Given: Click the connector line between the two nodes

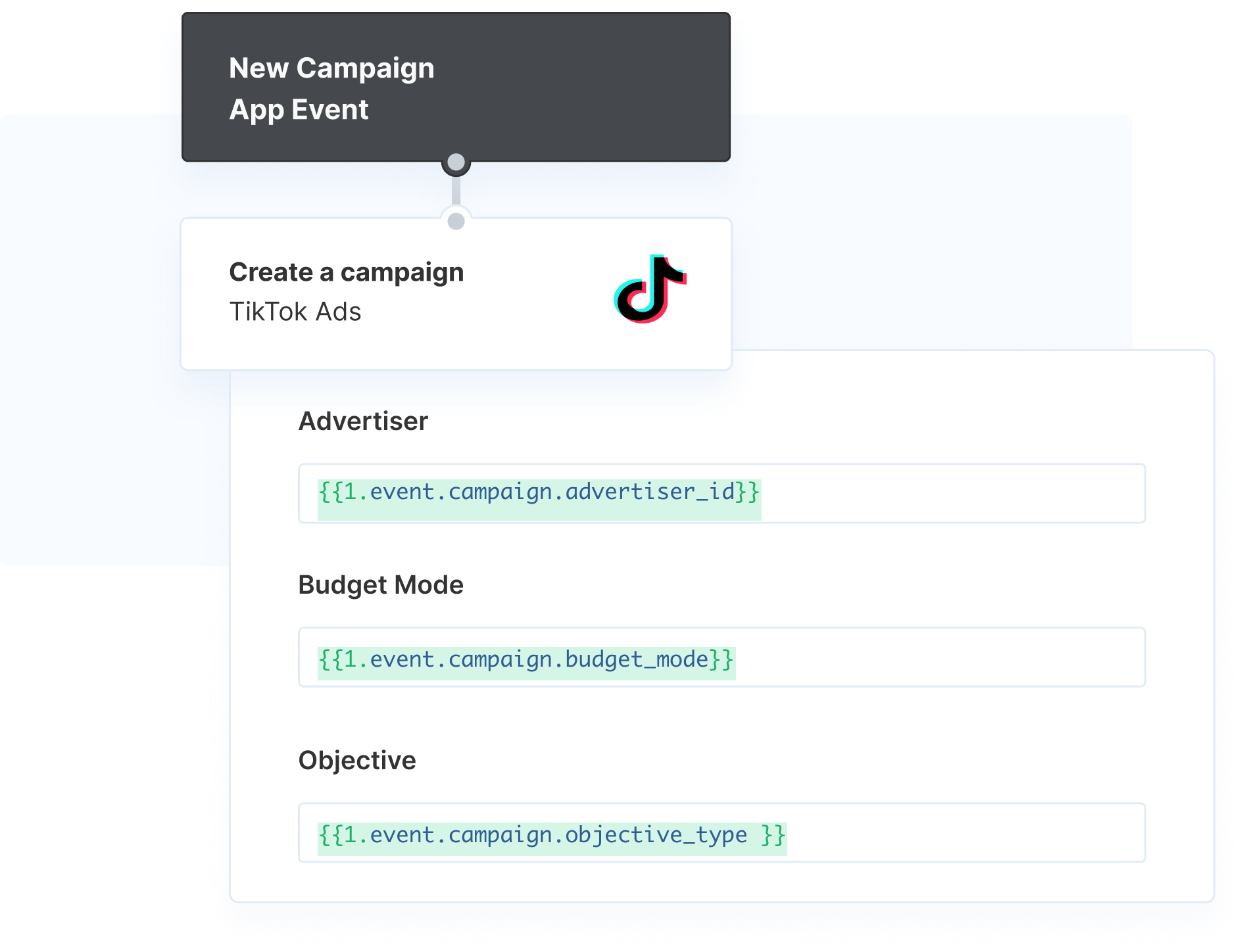Looking at the screenshot, I should pyautogui.click(x=456, y=192).
